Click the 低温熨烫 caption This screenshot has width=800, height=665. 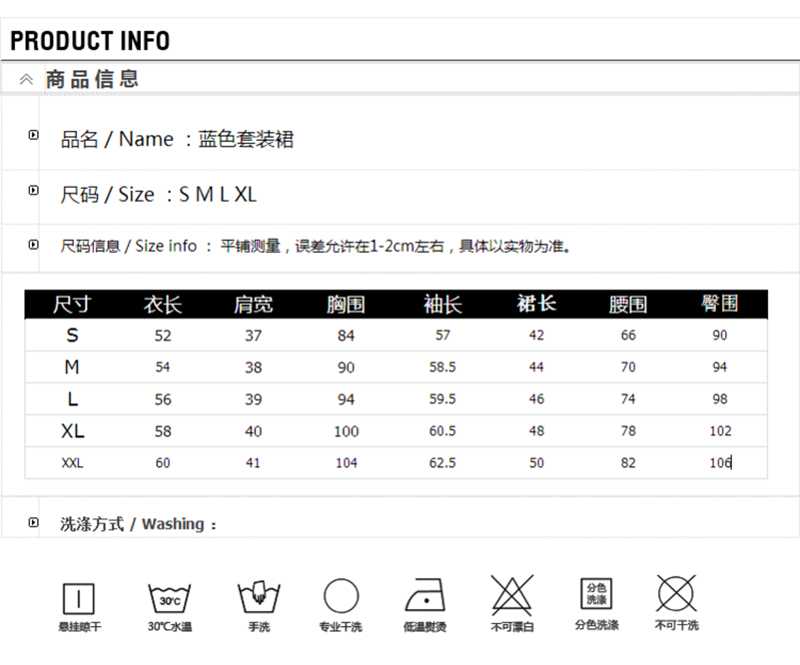click(x=425, y=626)
